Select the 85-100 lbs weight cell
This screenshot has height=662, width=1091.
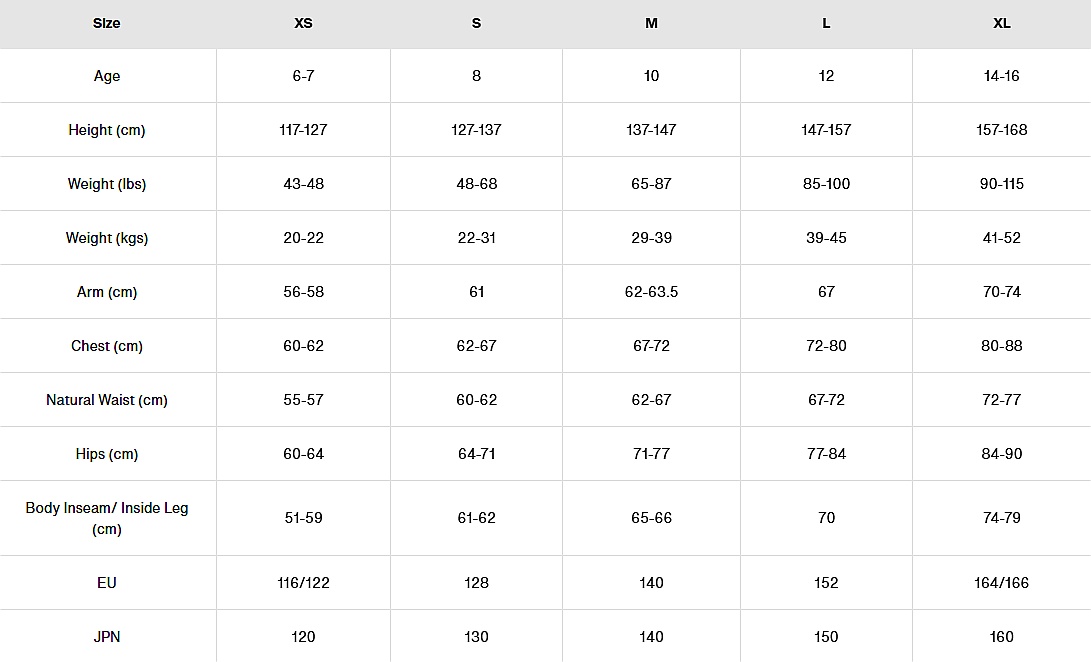pos(826,184)
